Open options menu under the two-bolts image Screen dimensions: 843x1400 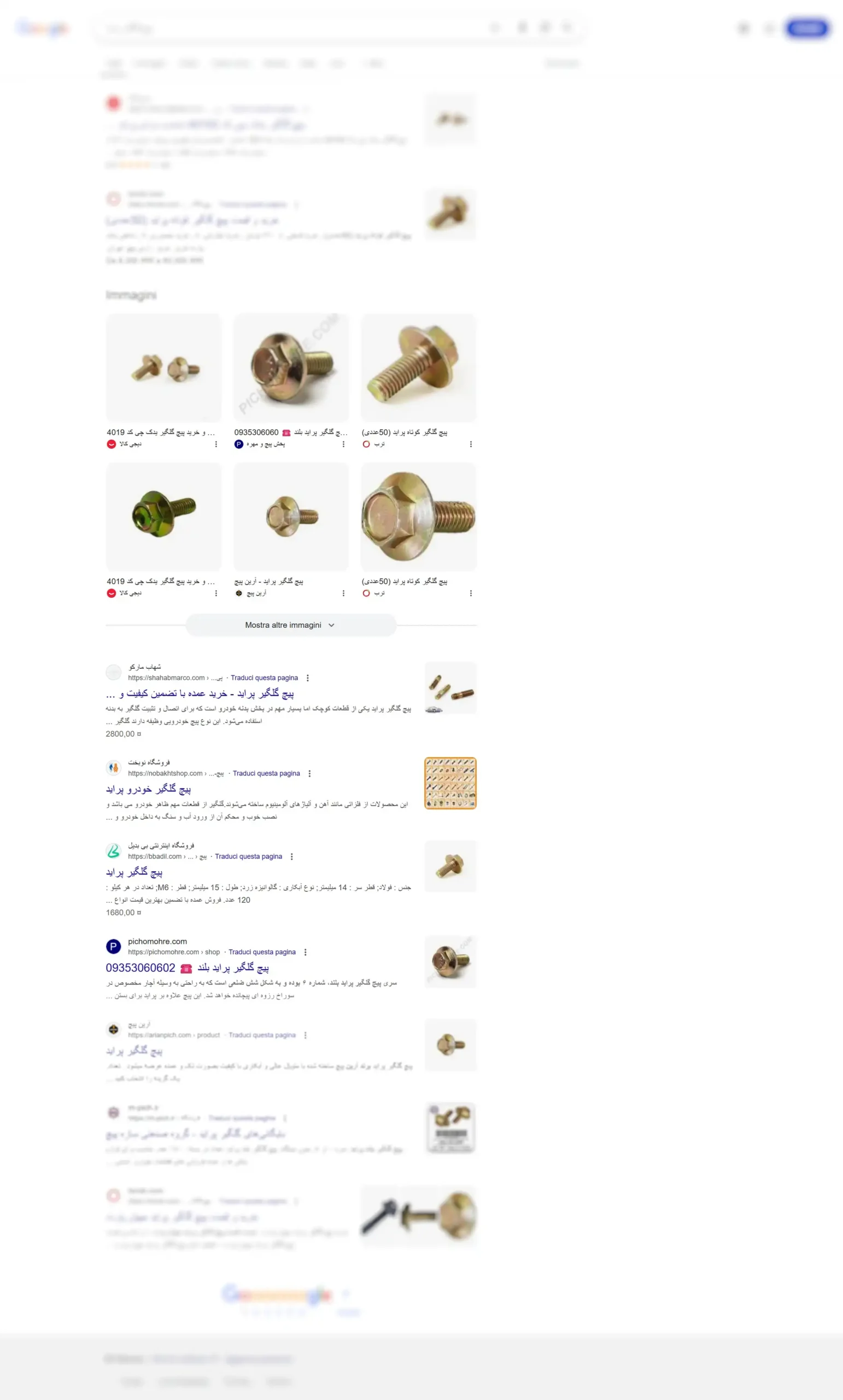tap(216, 444)
